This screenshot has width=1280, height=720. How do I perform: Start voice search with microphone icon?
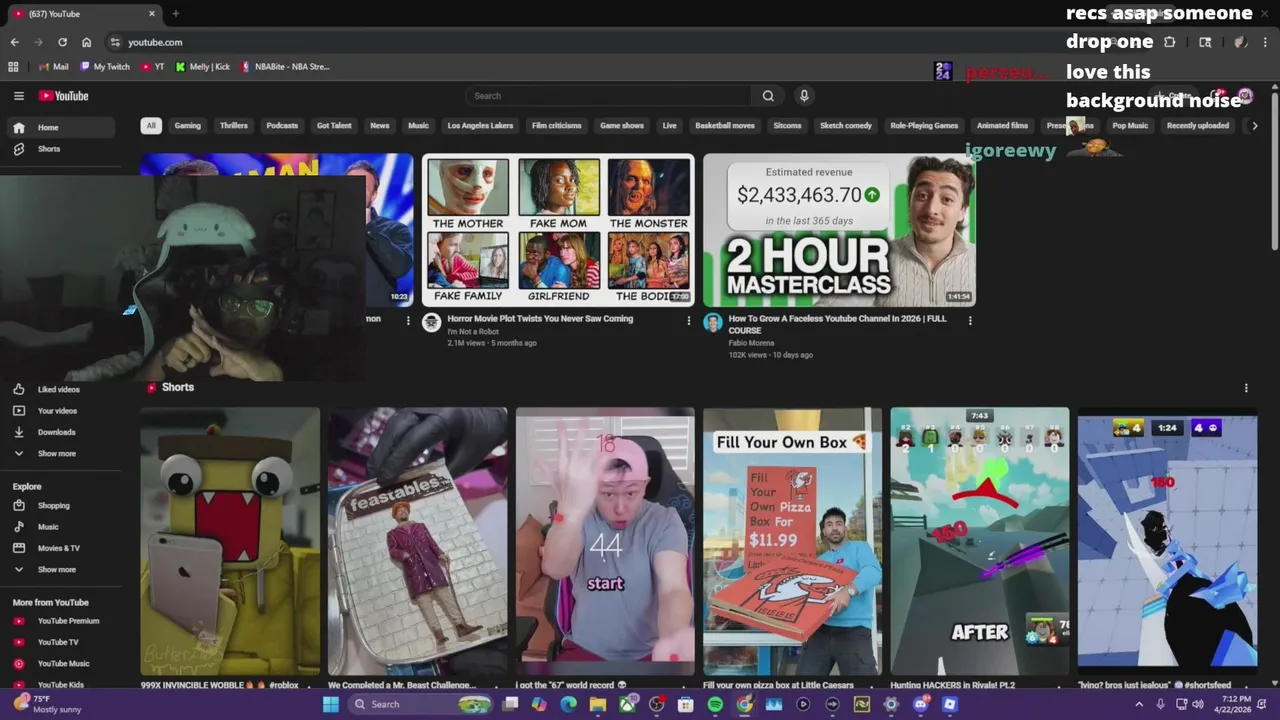[x=804, y=96]
